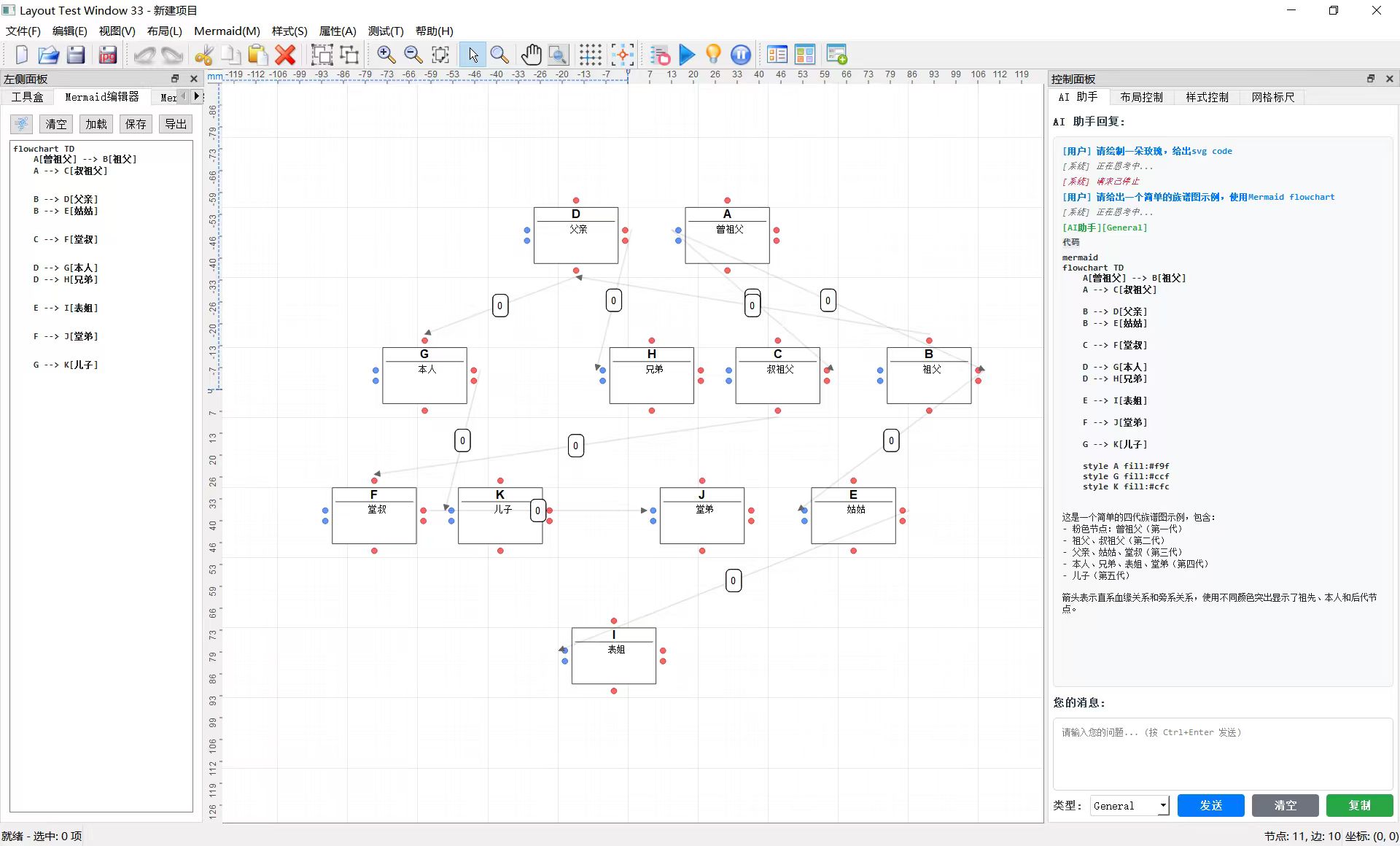Click the scissors cut icon
This screenshot has height=846, width=1400.
[x=203, y=55]
